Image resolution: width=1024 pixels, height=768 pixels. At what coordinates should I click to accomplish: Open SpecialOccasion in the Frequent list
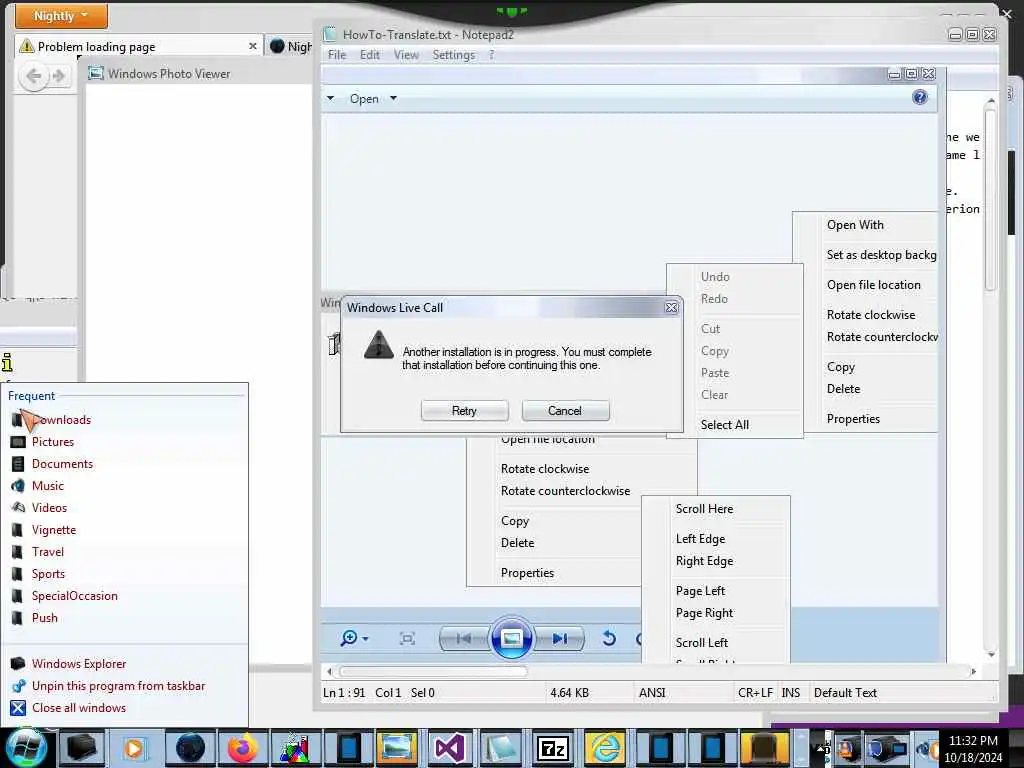click(x=74, y=596)
